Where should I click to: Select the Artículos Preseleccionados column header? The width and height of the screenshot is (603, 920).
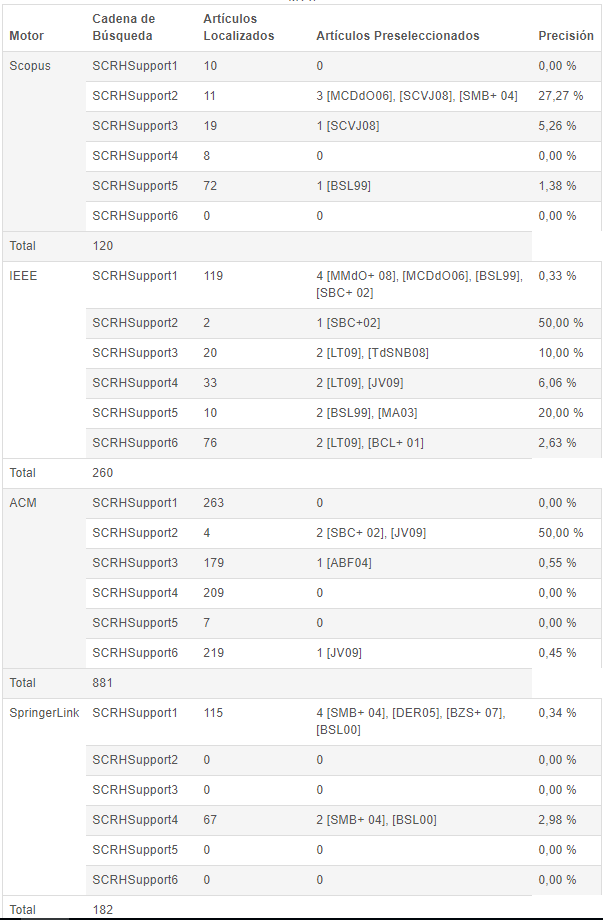coord(397,36)
